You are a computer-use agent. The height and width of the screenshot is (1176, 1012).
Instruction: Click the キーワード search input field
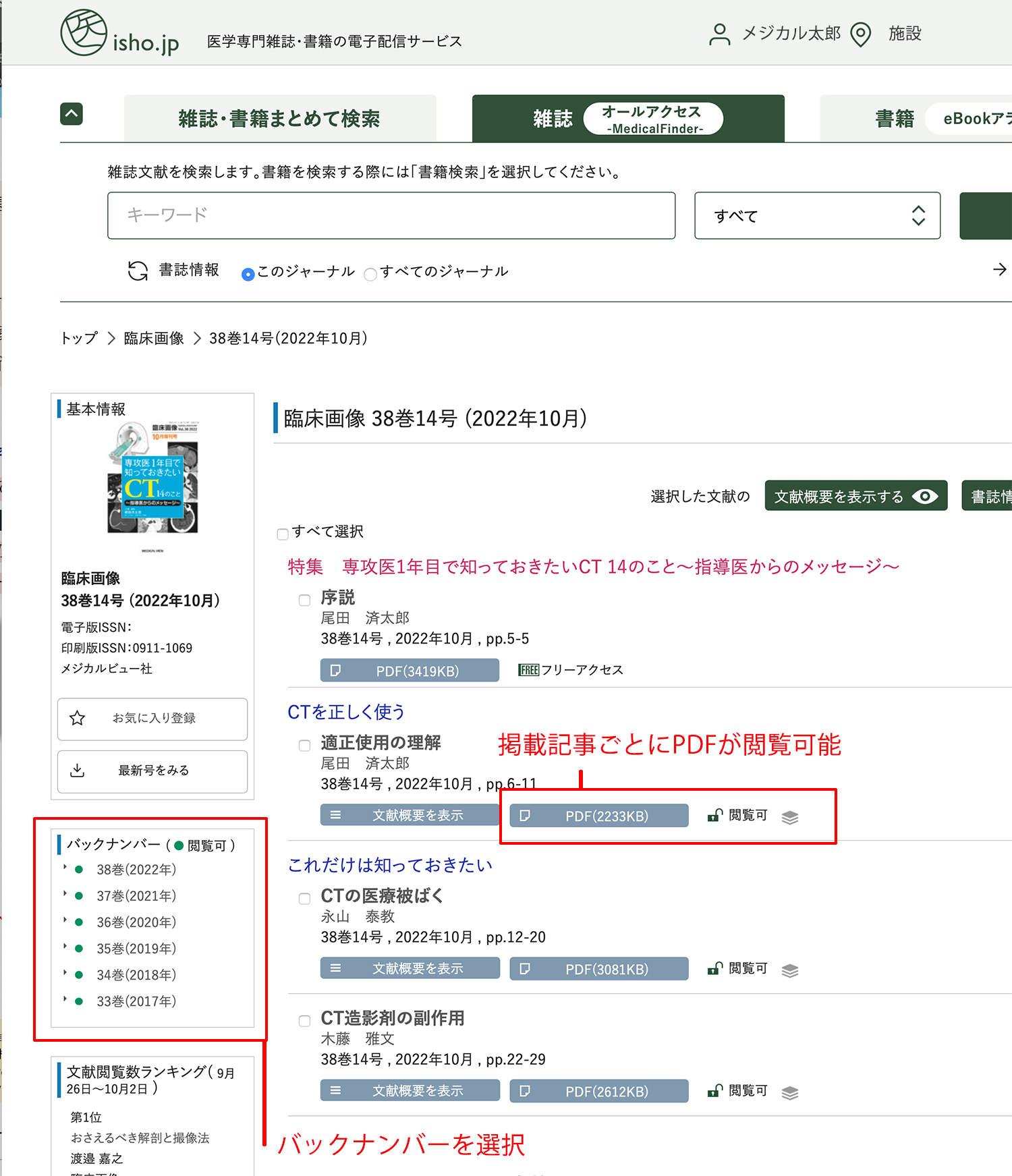point(391,216)
